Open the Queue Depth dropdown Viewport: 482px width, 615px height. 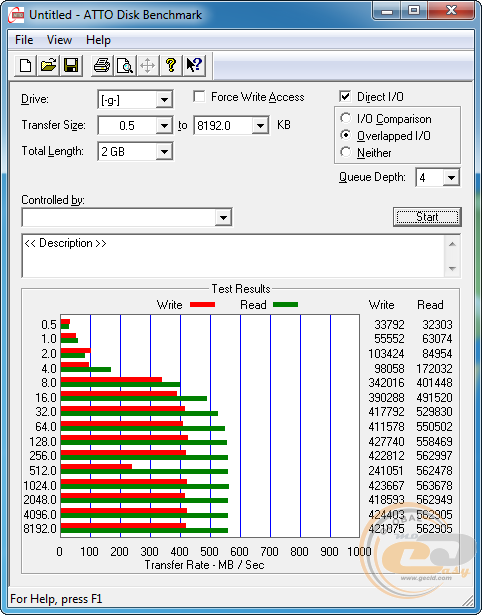(x=451, y=178)
